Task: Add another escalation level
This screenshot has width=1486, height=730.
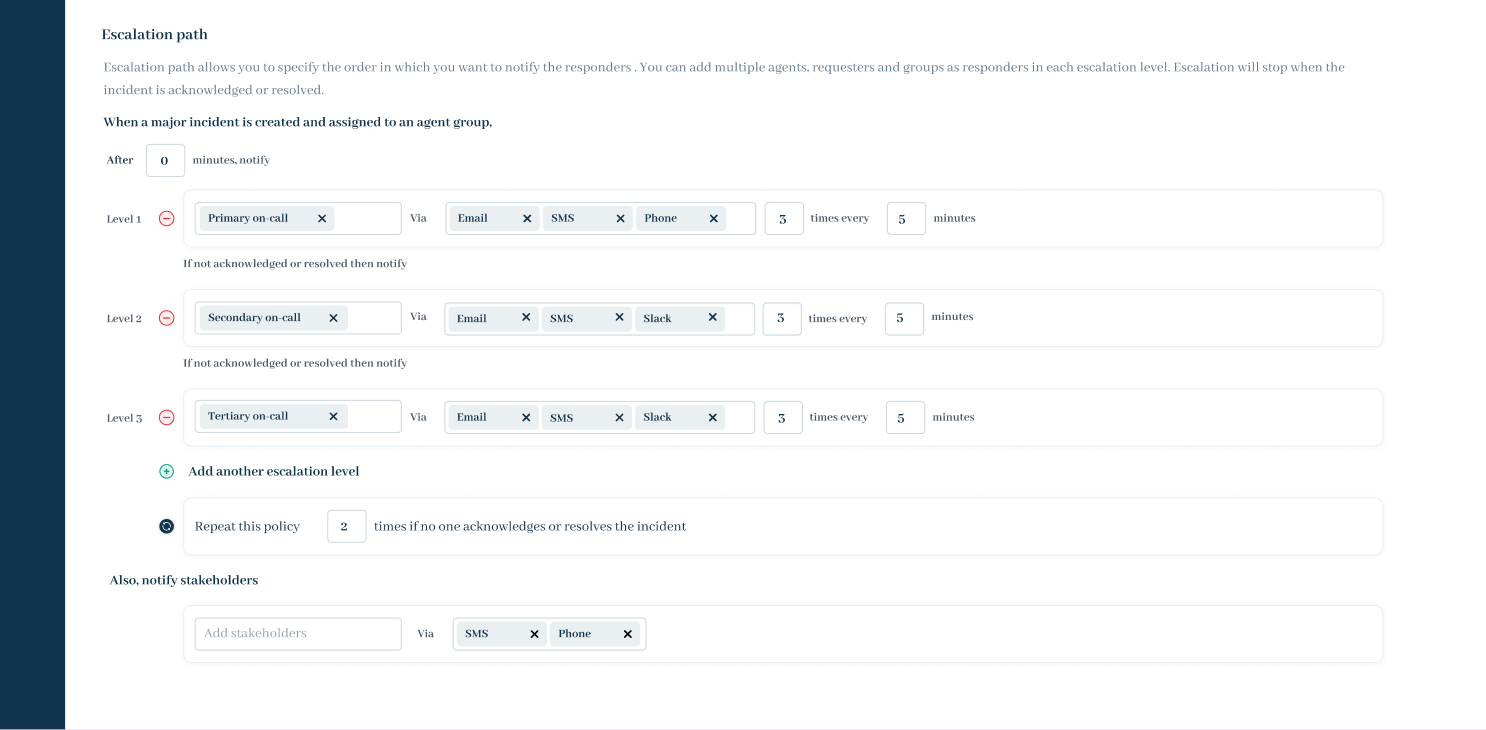Action: click(273, 471)
